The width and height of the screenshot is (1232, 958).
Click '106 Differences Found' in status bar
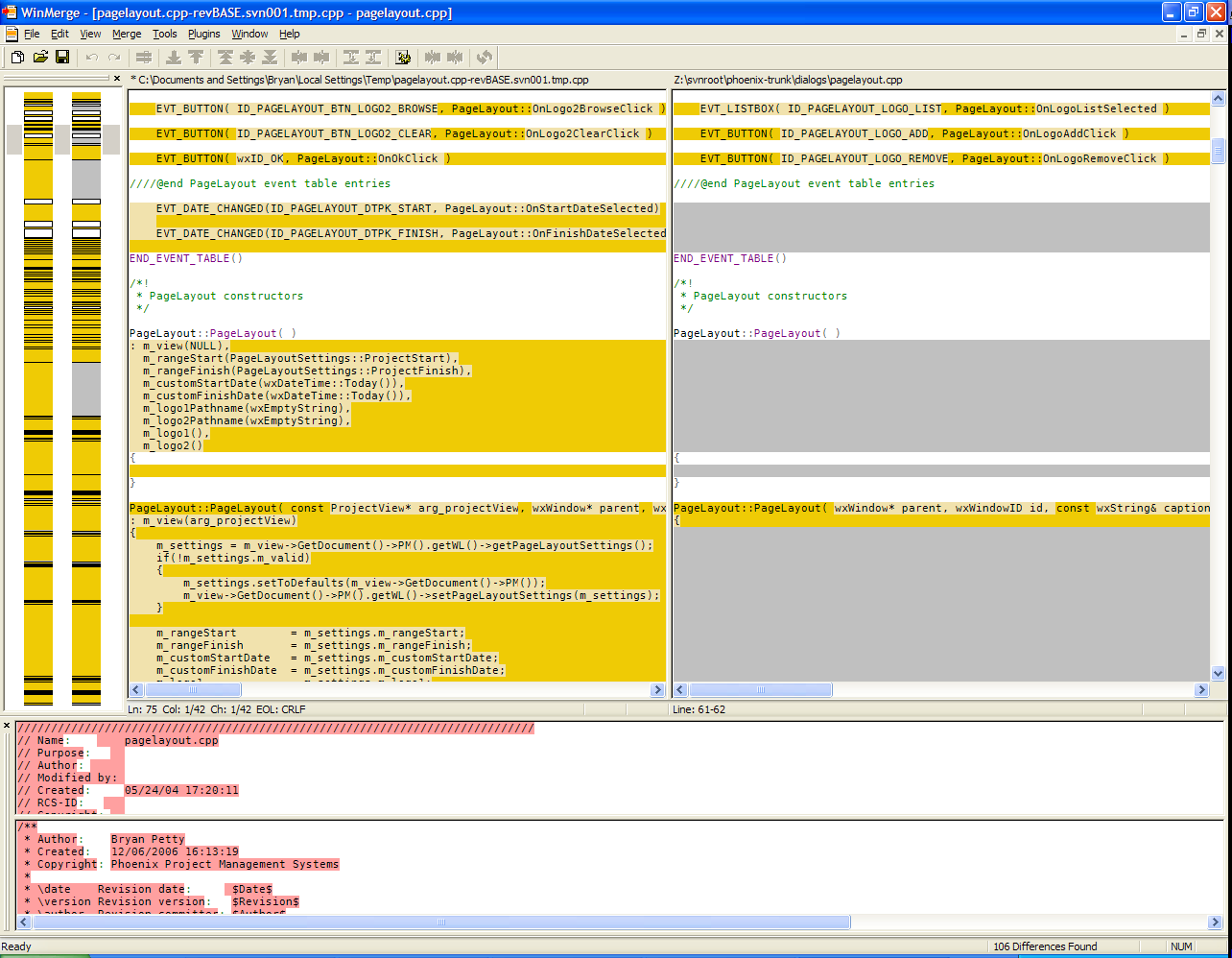click(1045, 946)
